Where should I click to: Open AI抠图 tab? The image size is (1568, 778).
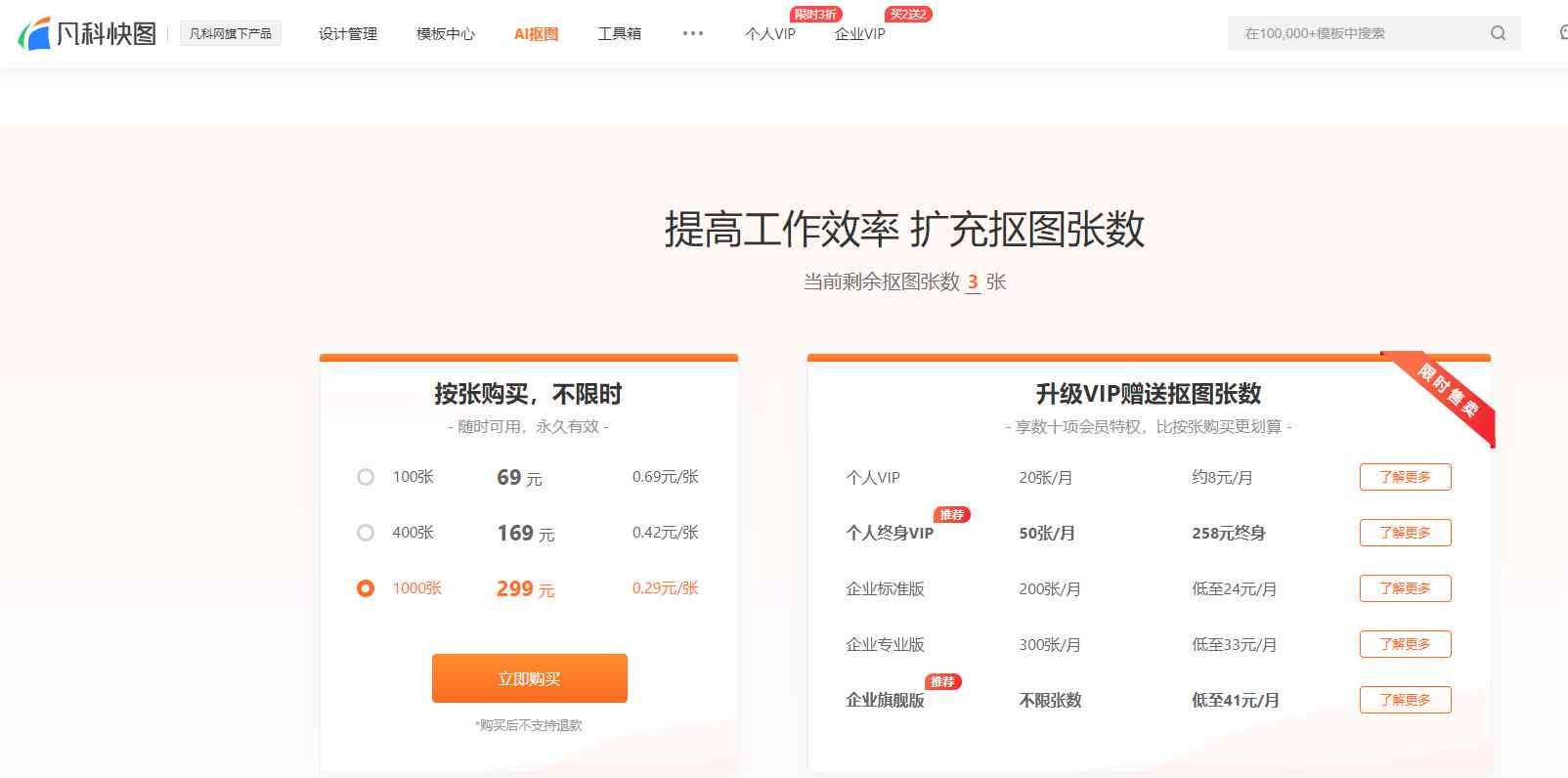tap(536, 33)
